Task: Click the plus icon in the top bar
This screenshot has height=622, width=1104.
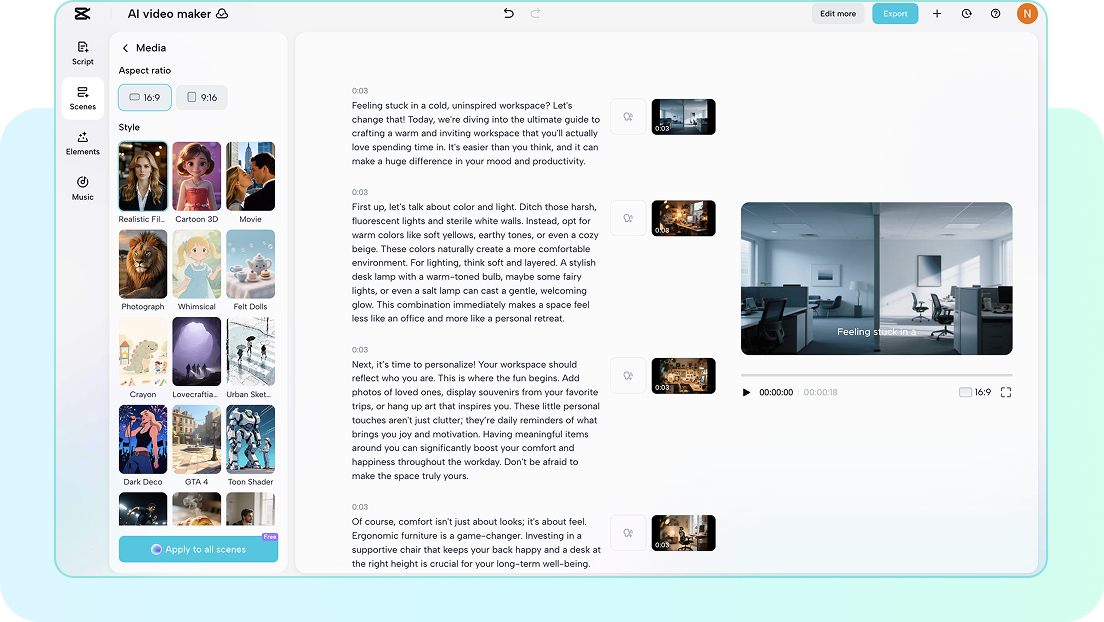Action: tap(935, 14)
